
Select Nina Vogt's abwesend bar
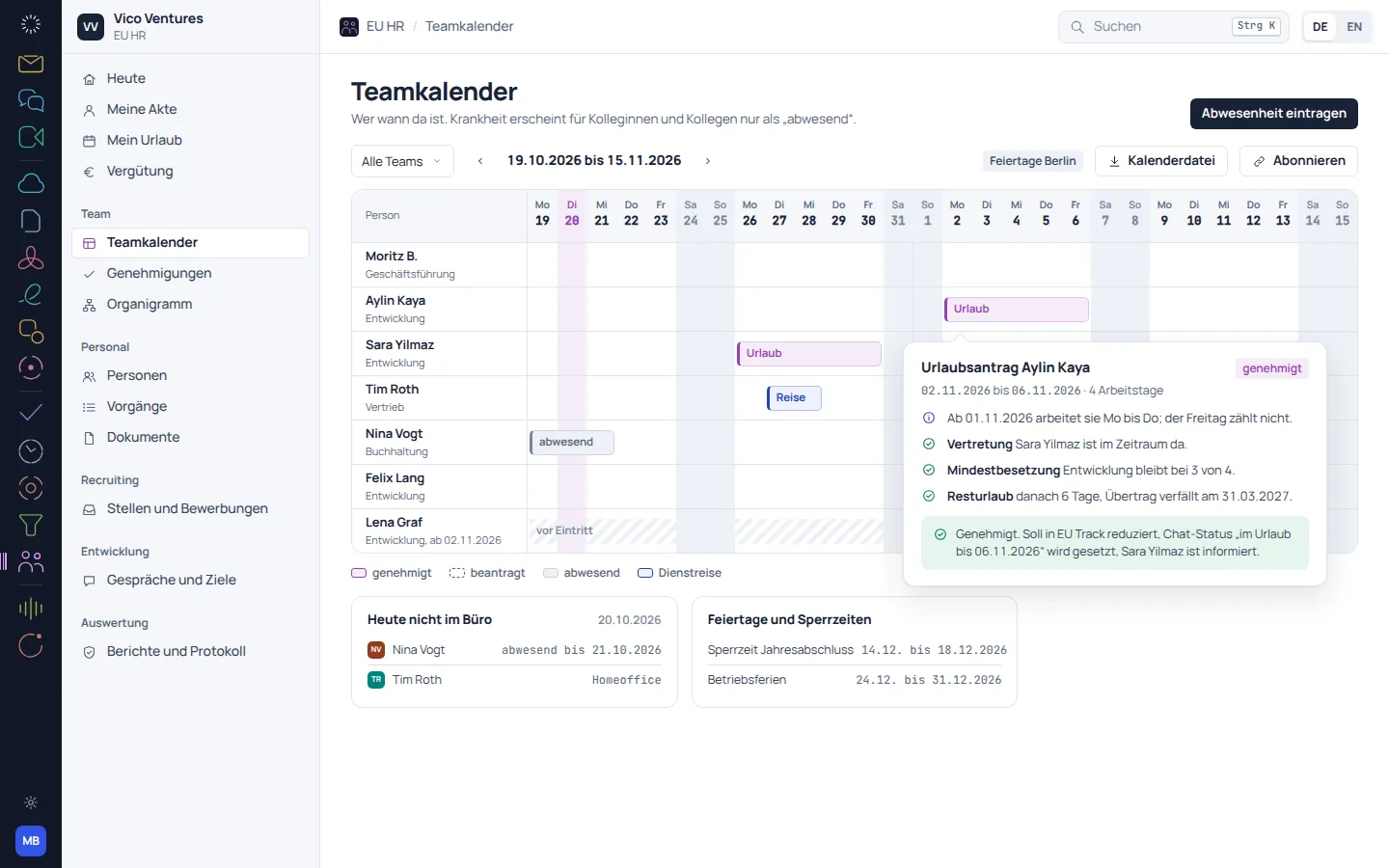[x=572, y=443]
